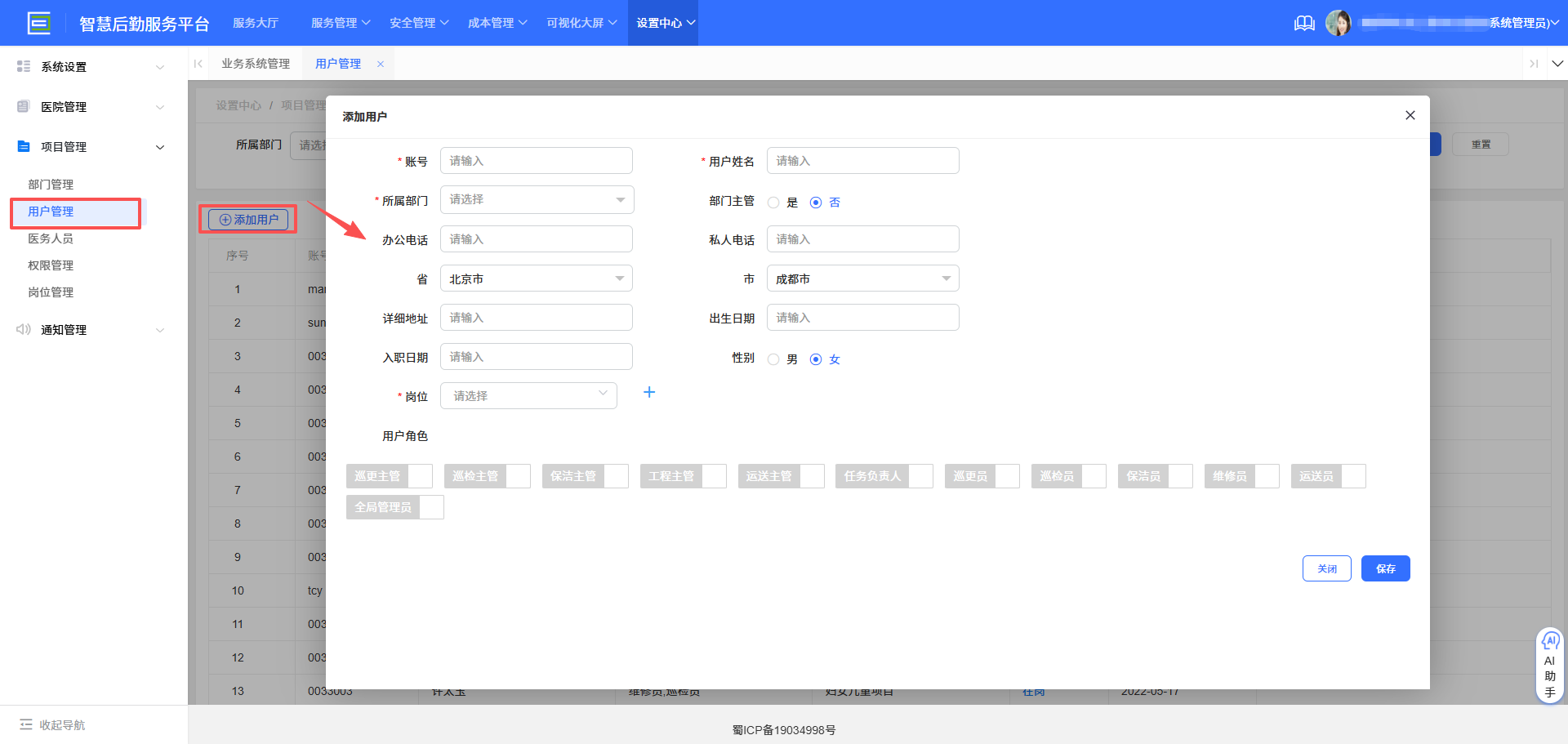Click the plus icon to add another 岗位
The image size is (1568, 744).
(649, 393)
